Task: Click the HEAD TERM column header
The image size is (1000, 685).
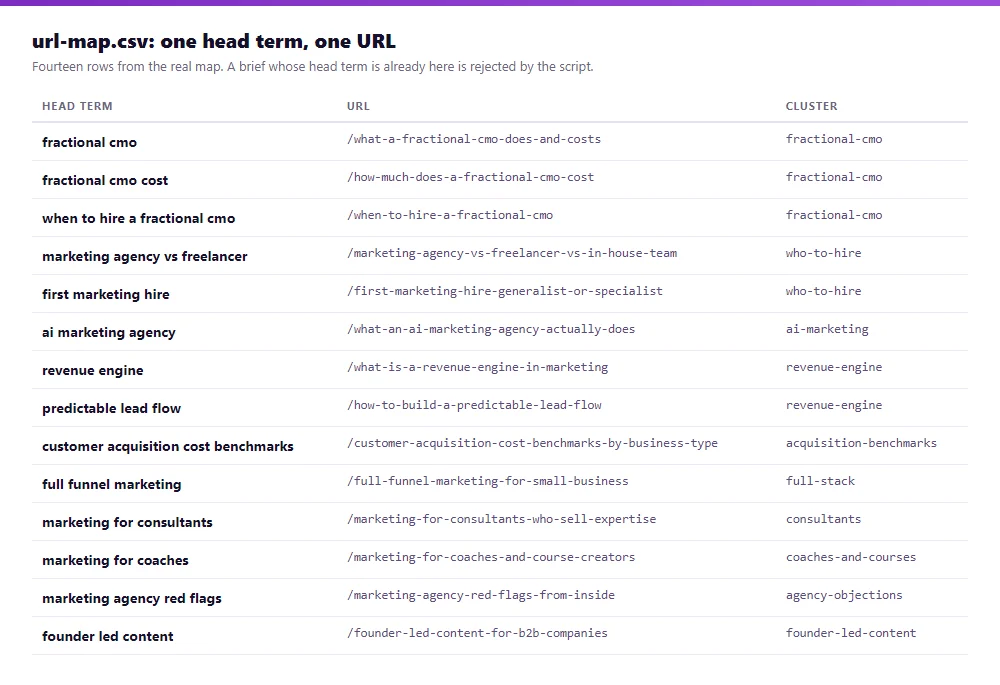Action: click(77, 106)
